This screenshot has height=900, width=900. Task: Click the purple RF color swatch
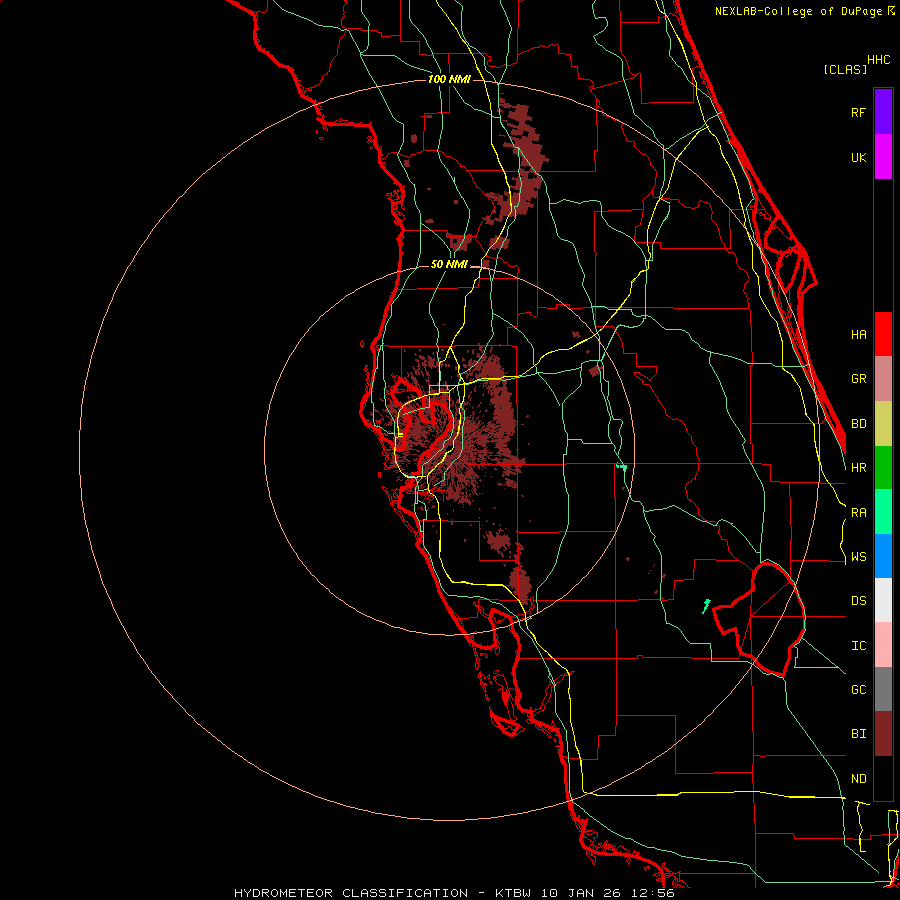pos(883,112)
